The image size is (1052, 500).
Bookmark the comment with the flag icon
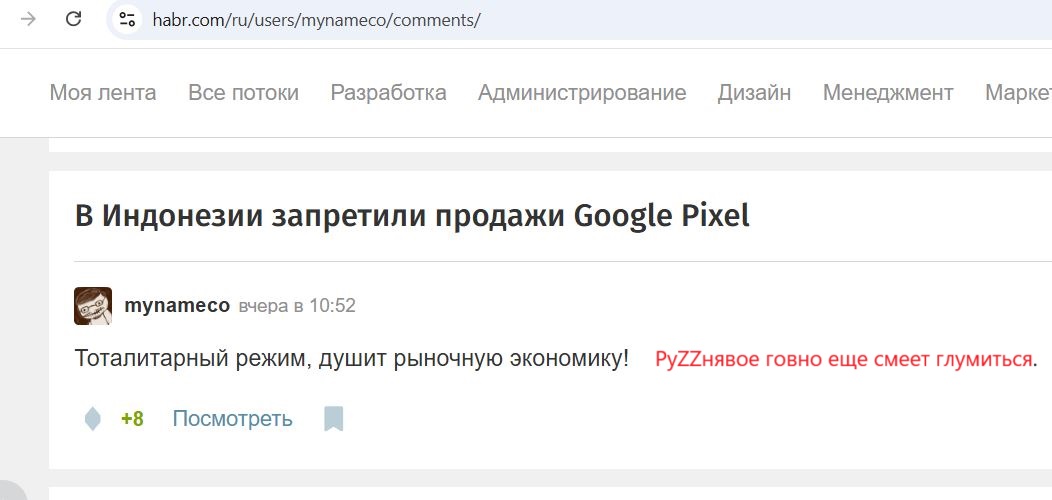point(333,419)
